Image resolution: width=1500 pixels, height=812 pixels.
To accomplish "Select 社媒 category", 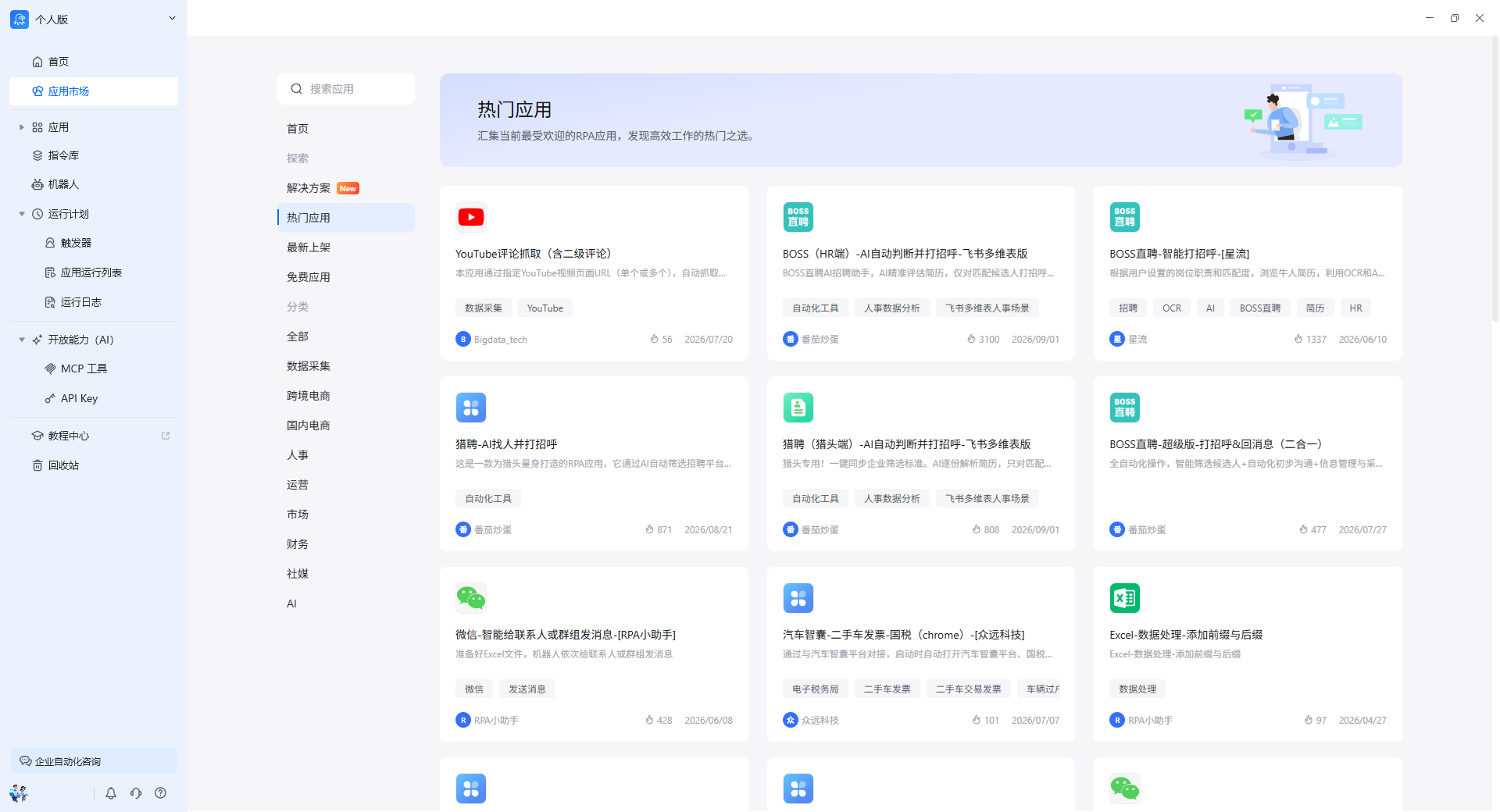I will (346, 574).
